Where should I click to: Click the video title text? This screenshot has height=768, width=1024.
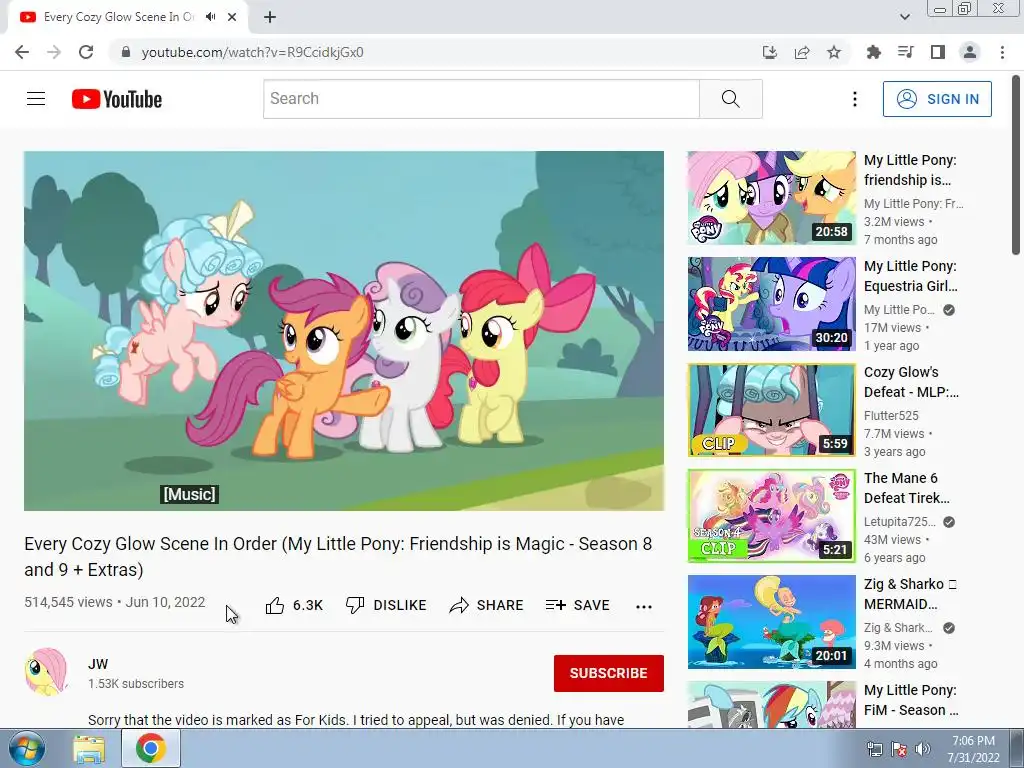tap(338, 556)
